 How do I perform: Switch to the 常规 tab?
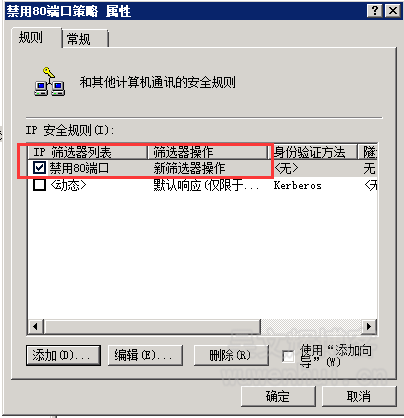(x=85, y=39)
